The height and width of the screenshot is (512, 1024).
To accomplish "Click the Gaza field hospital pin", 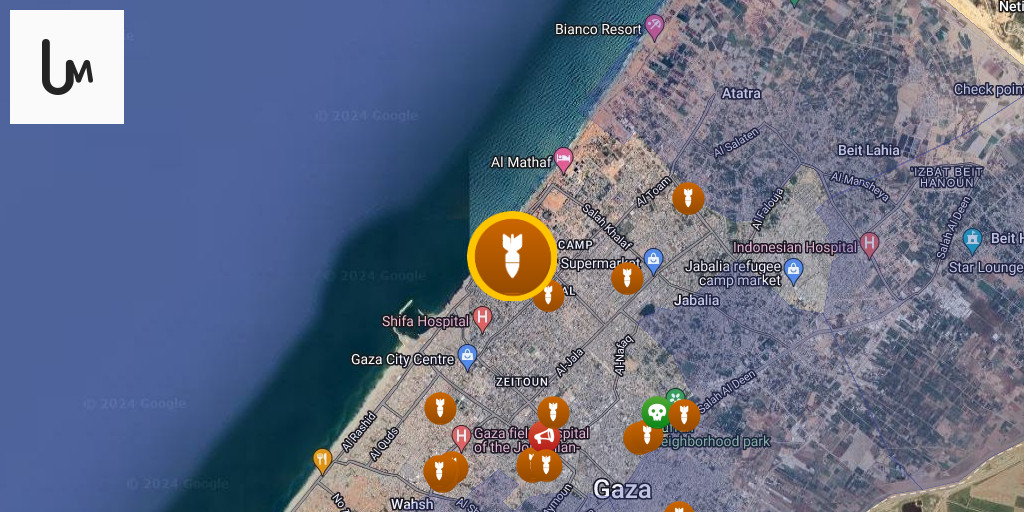I will point(462,438).
